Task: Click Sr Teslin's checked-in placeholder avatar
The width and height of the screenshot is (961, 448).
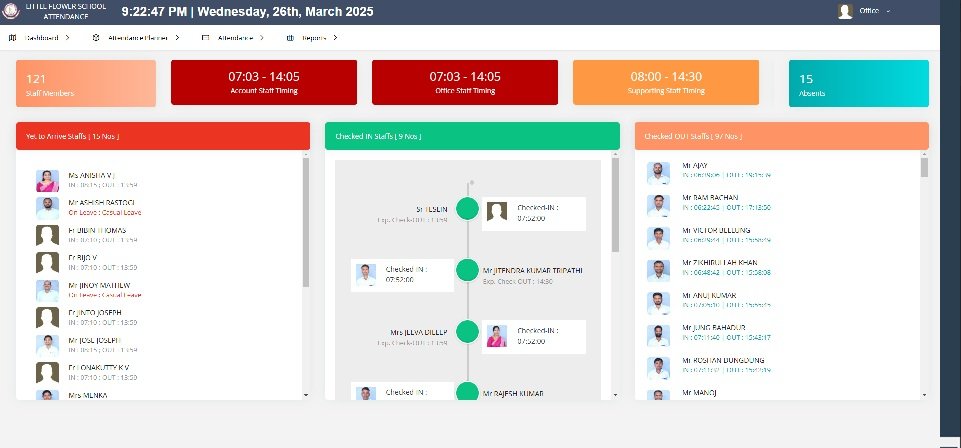Action: (x=496, y=212)
